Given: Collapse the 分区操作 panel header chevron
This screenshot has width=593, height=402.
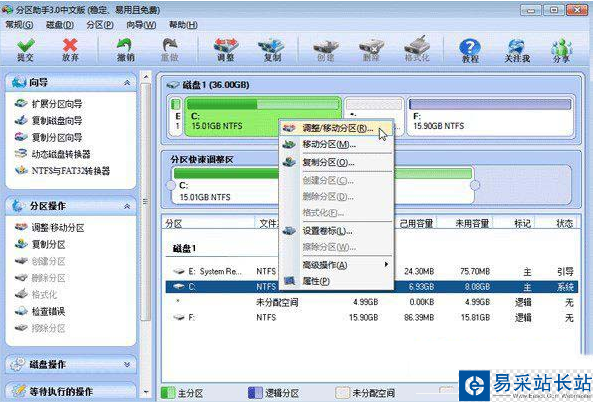Looking at the screenshot, I should pyautogui.click(x=127, y=206).
